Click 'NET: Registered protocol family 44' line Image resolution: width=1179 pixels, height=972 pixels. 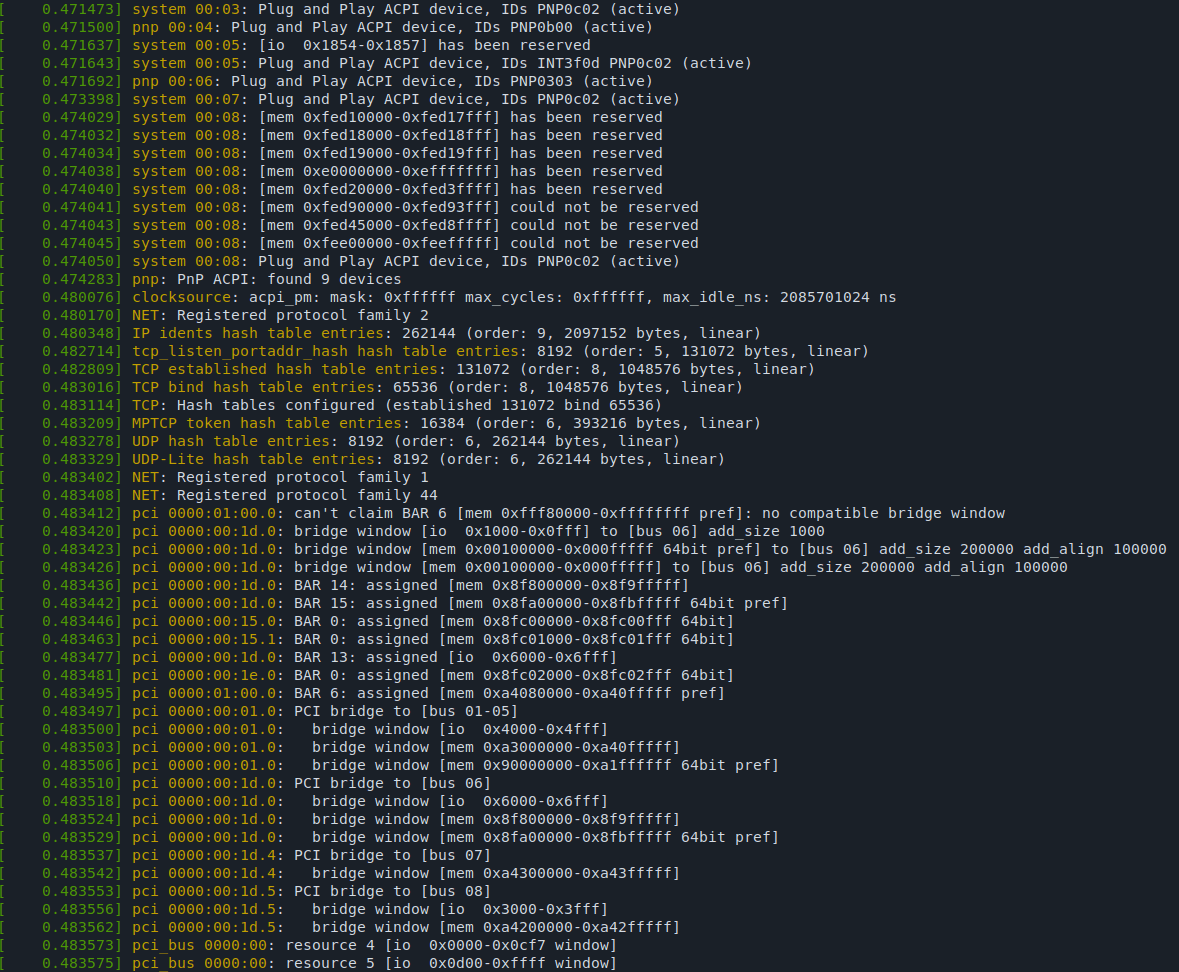click(x=285, y=495)
